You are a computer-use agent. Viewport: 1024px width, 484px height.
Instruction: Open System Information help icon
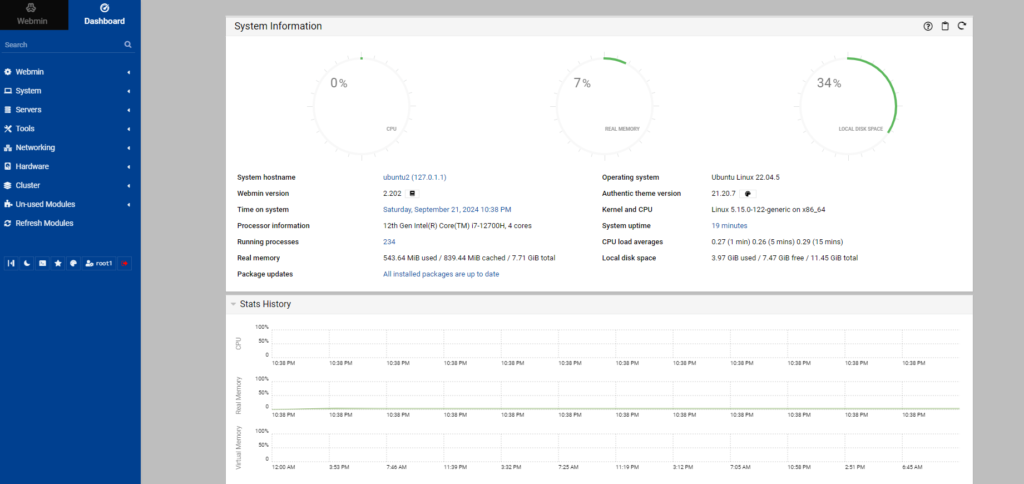[x=927, y=26]
